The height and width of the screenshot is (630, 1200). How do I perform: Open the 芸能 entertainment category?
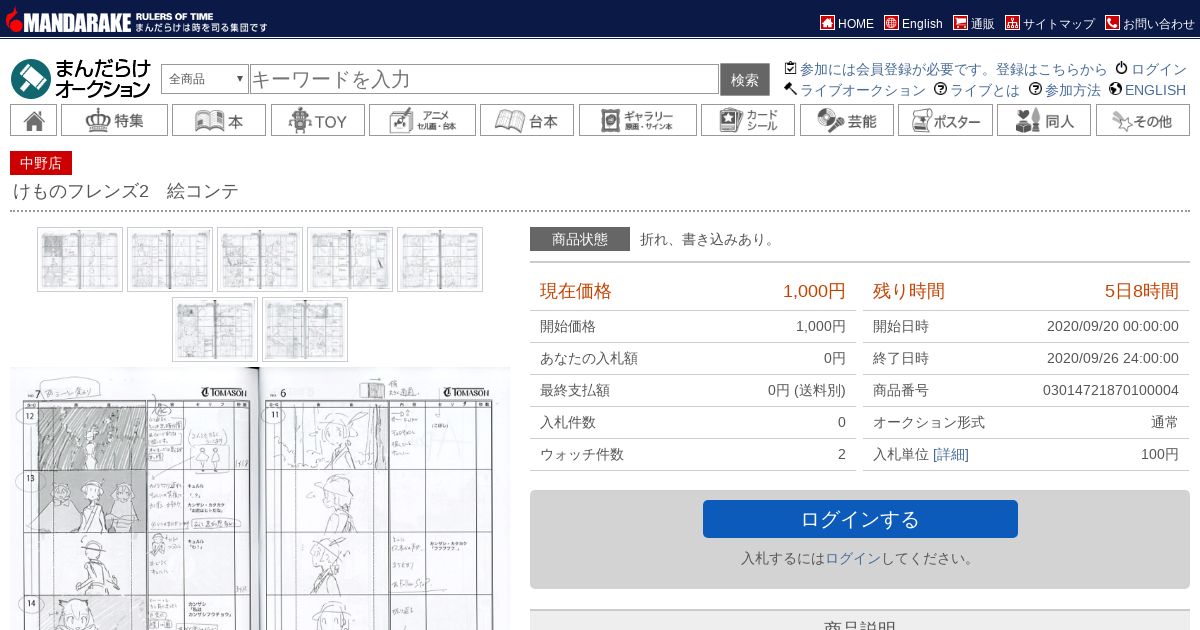[x=847, y=120]
